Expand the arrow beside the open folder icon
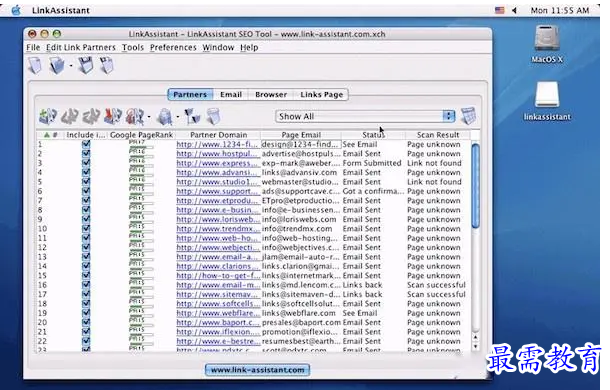The height and width of the screenshot is (390, 610). coord(71,66)
